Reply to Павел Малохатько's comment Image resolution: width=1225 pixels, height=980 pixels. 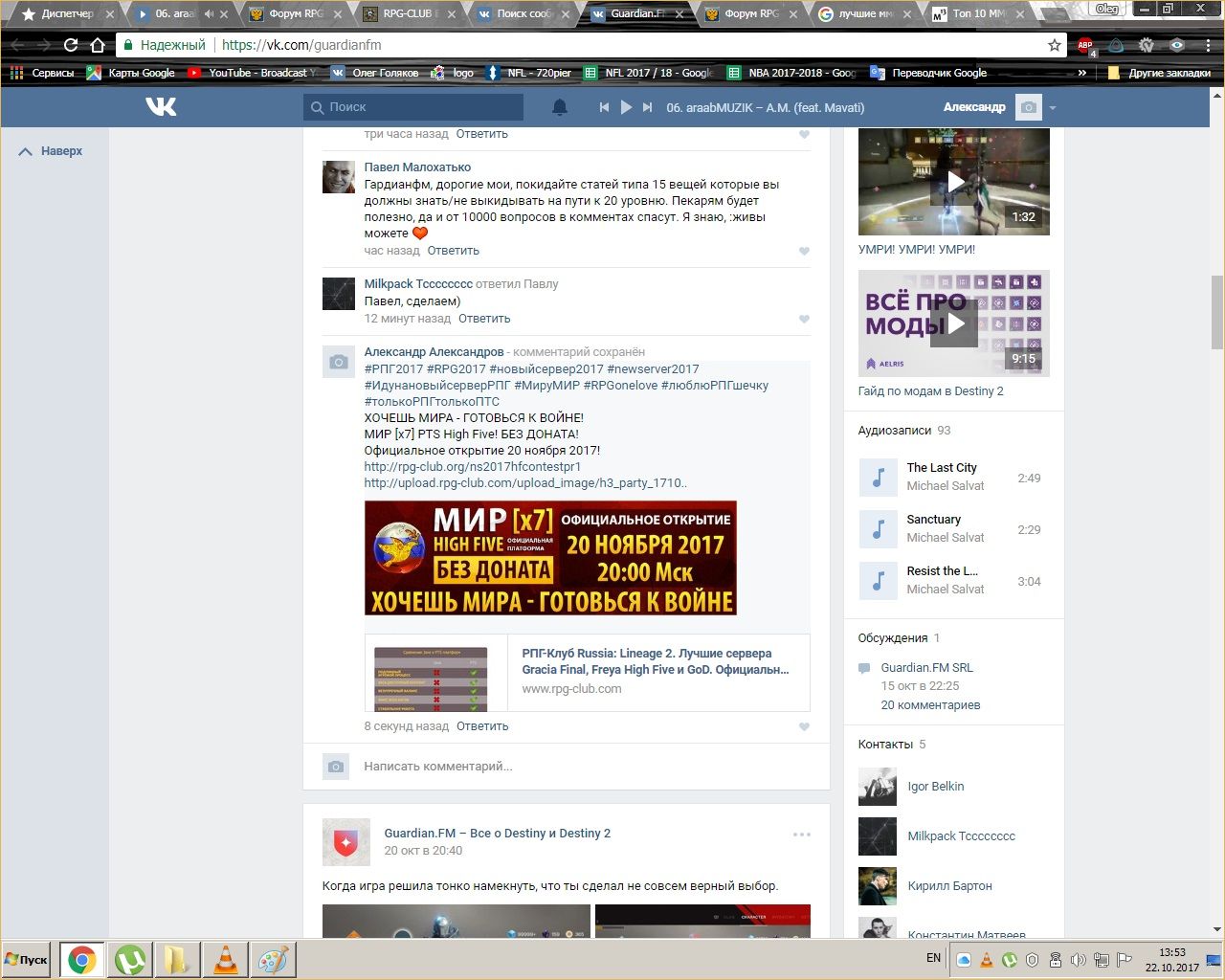[x=454, y=251]
